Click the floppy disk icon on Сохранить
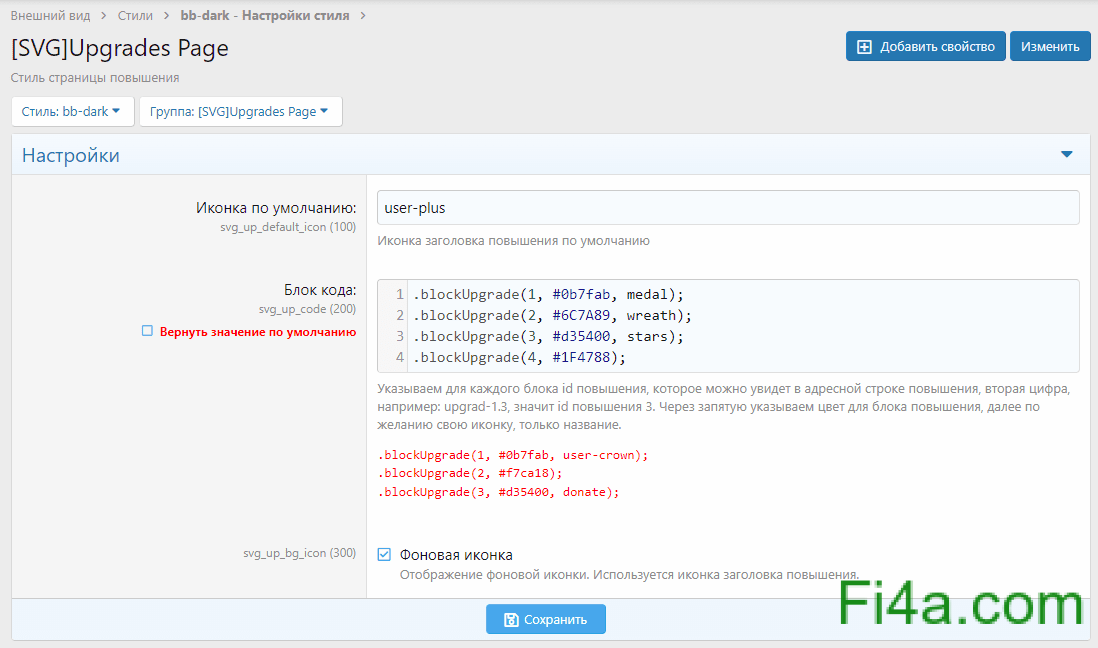1098x648 pixels. tap(511, 619)
